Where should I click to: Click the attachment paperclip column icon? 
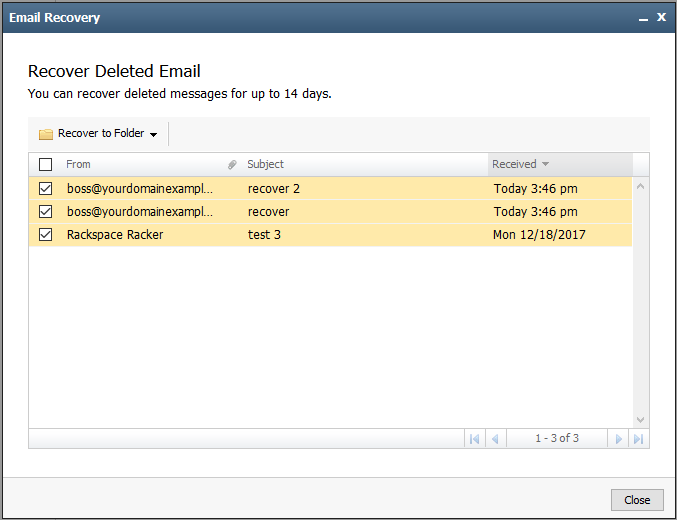point(232,165)
